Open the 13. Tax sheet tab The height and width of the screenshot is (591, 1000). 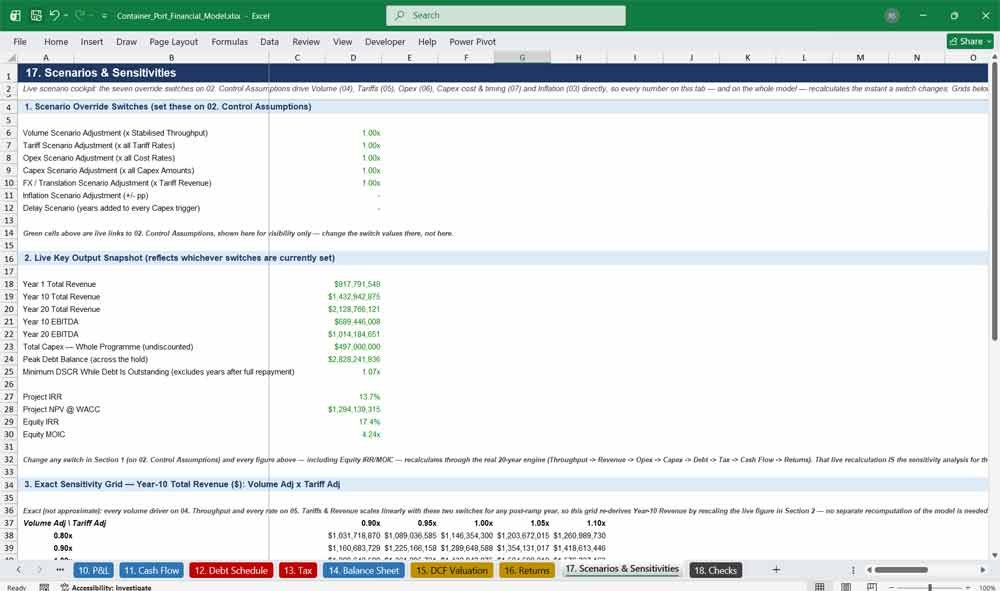298,571
